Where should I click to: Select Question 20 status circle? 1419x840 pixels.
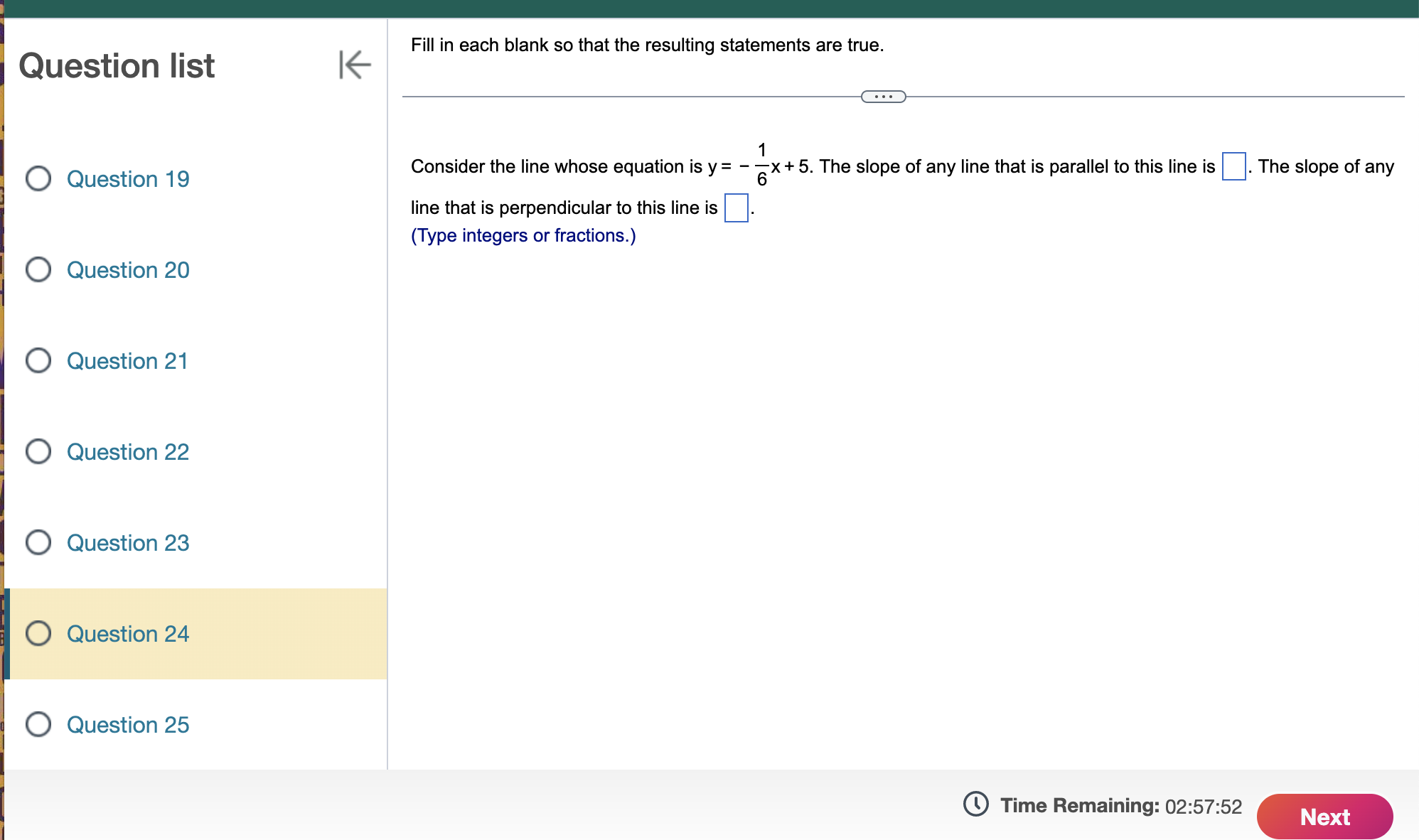click(x=38, y=269)
